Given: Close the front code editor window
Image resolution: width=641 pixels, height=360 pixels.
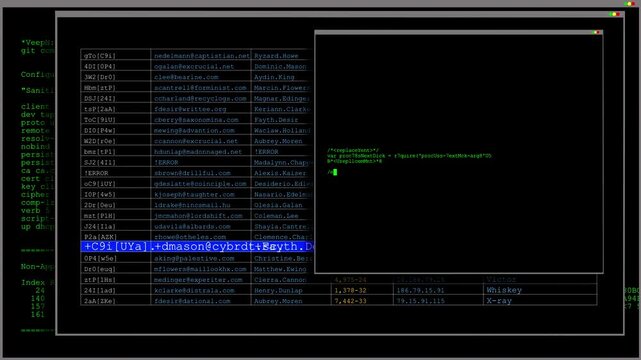Looking at the screenshot, I should (599, 32).
